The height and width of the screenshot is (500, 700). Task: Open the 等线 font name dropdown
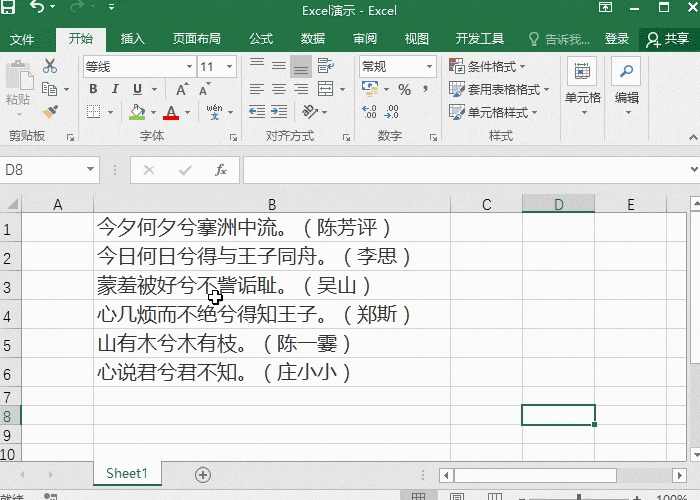(x=190, y=67)
